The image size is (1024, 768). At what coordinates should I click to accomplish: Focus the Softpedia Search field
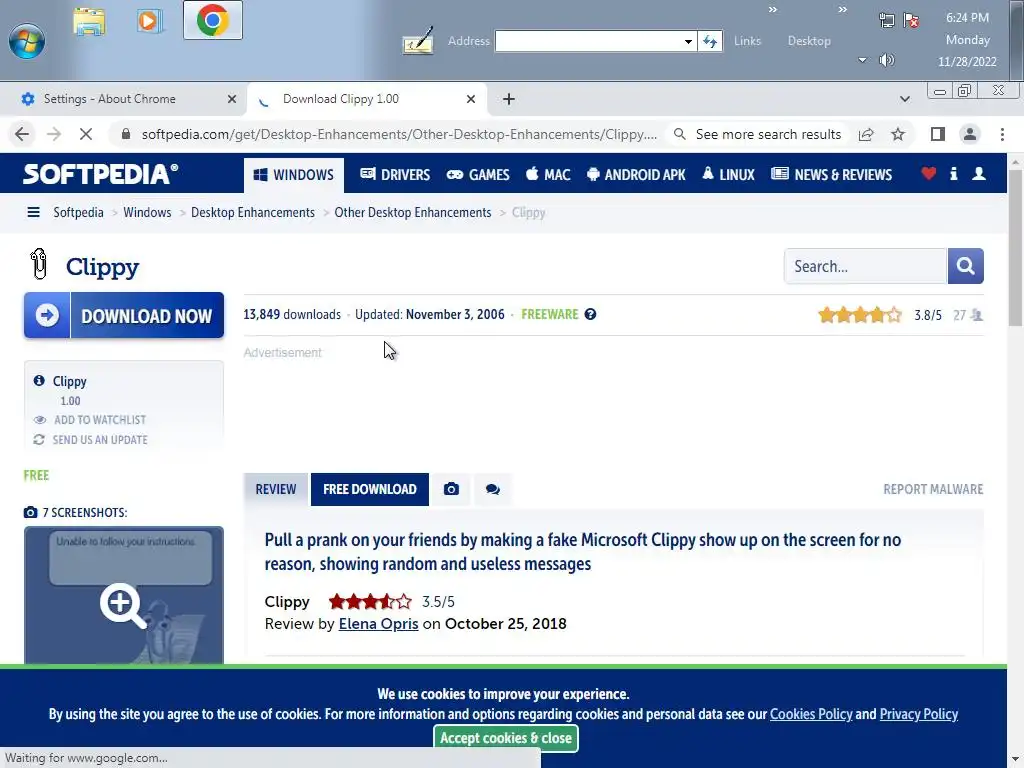point(865,266)
